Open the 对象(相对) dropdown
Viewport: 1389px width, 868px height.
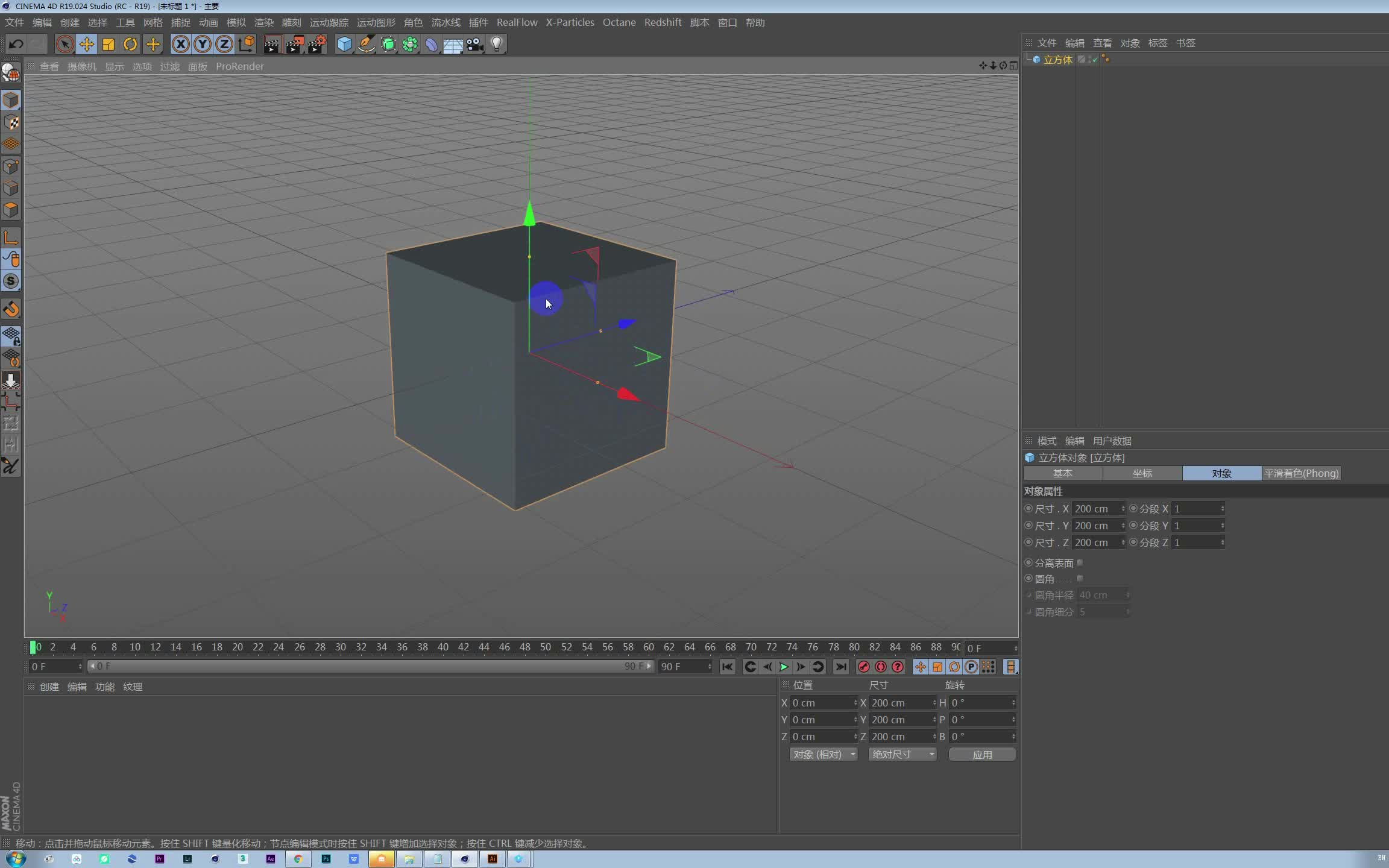point(822,754)
